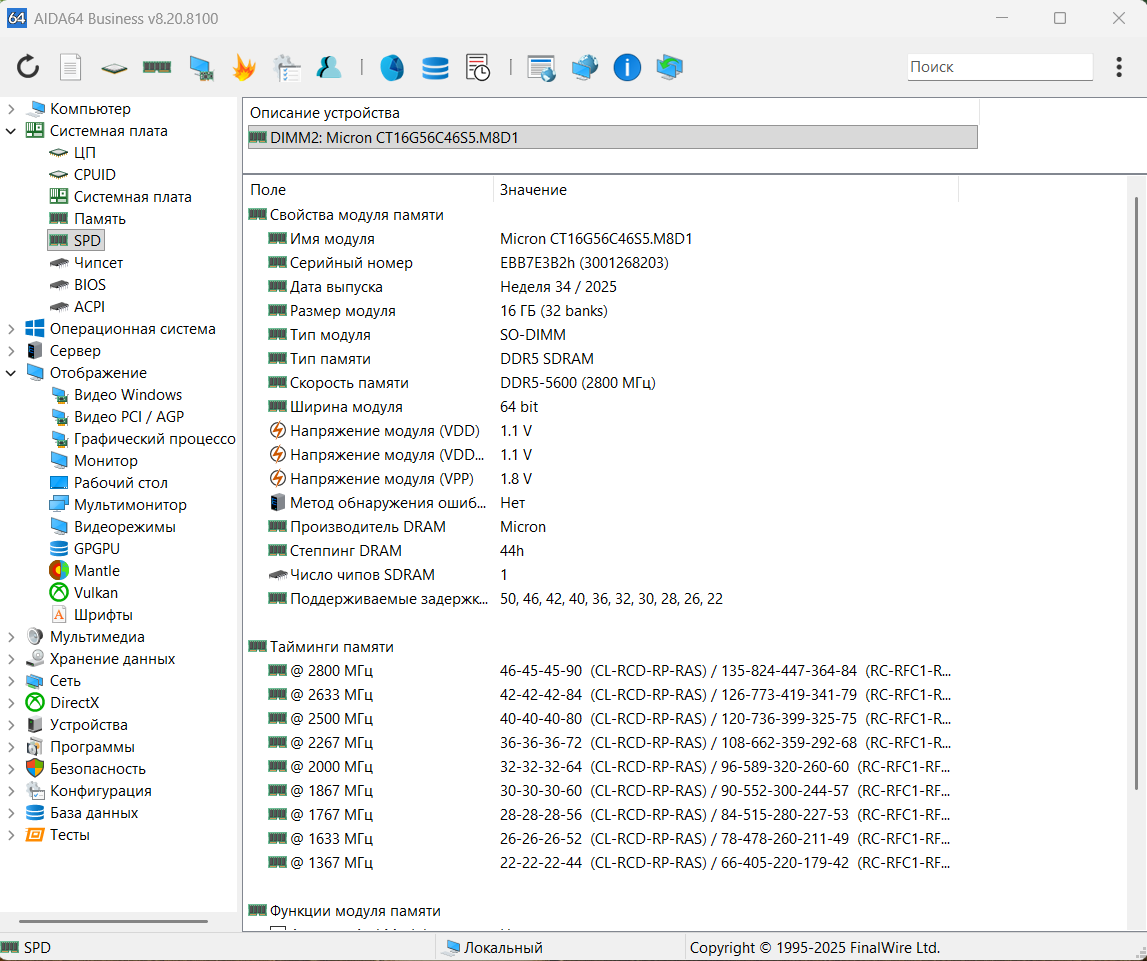Open the Report page icon

point(70,67)
